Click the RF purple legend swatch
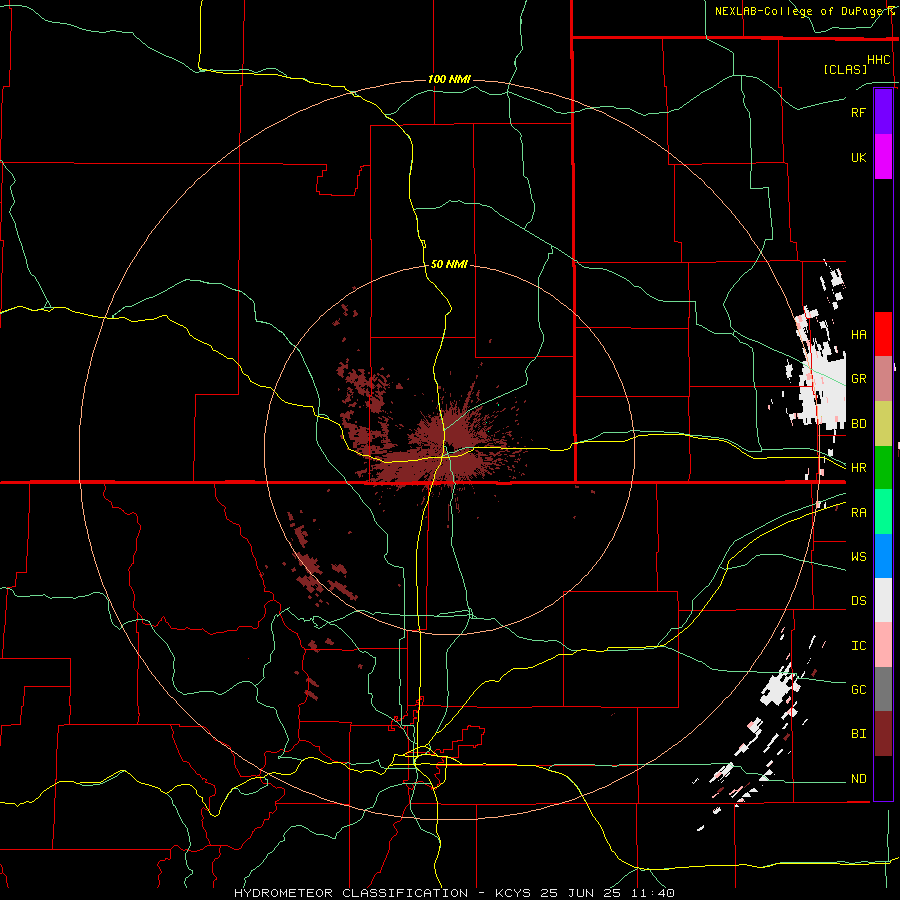900x900 pixels. point(883,112)
